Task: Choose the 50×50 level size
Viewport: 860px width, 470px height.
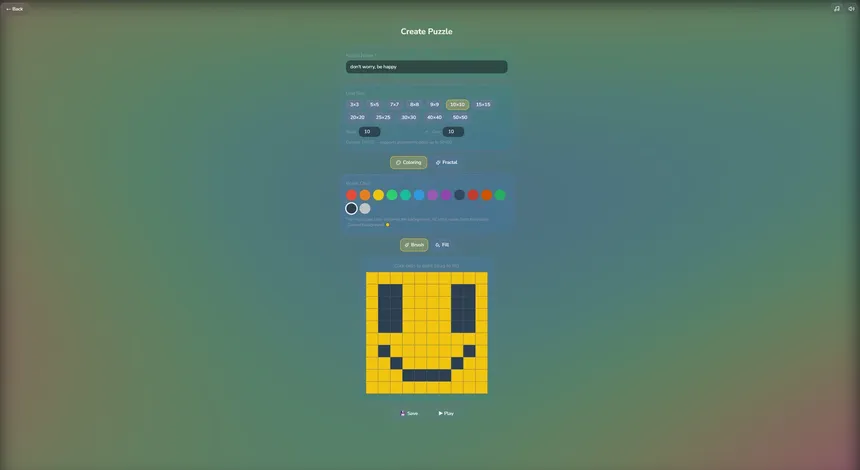Action: 460,117
